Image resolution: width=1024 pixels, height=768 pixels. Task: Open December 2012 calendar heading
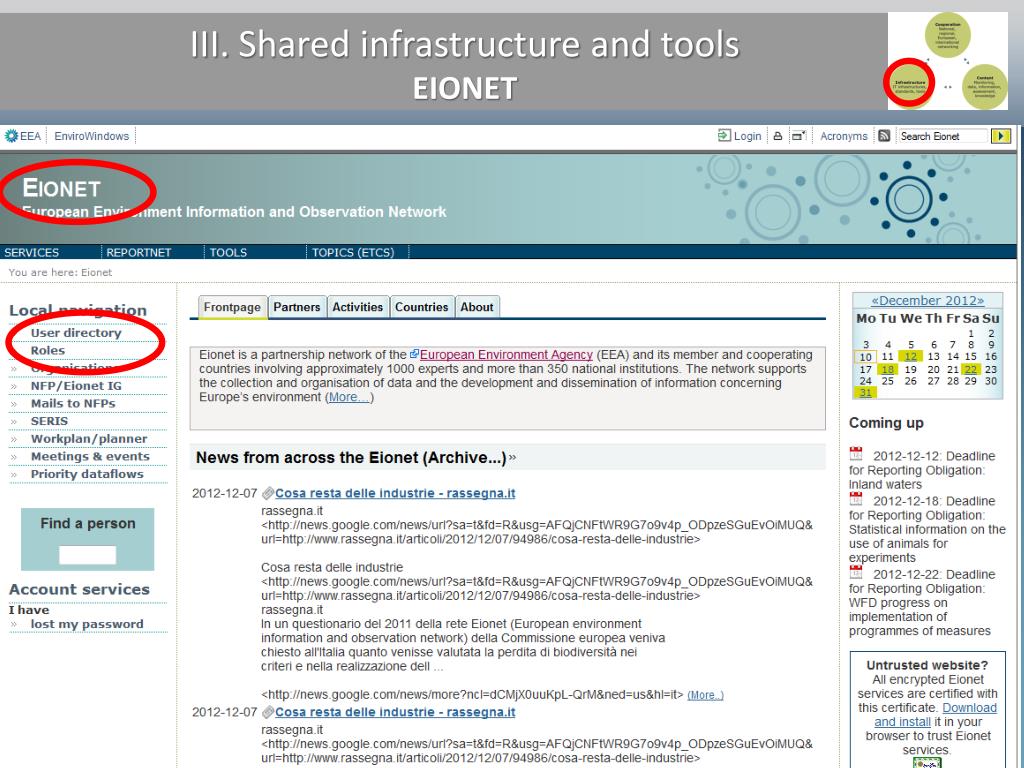[927, 300]
